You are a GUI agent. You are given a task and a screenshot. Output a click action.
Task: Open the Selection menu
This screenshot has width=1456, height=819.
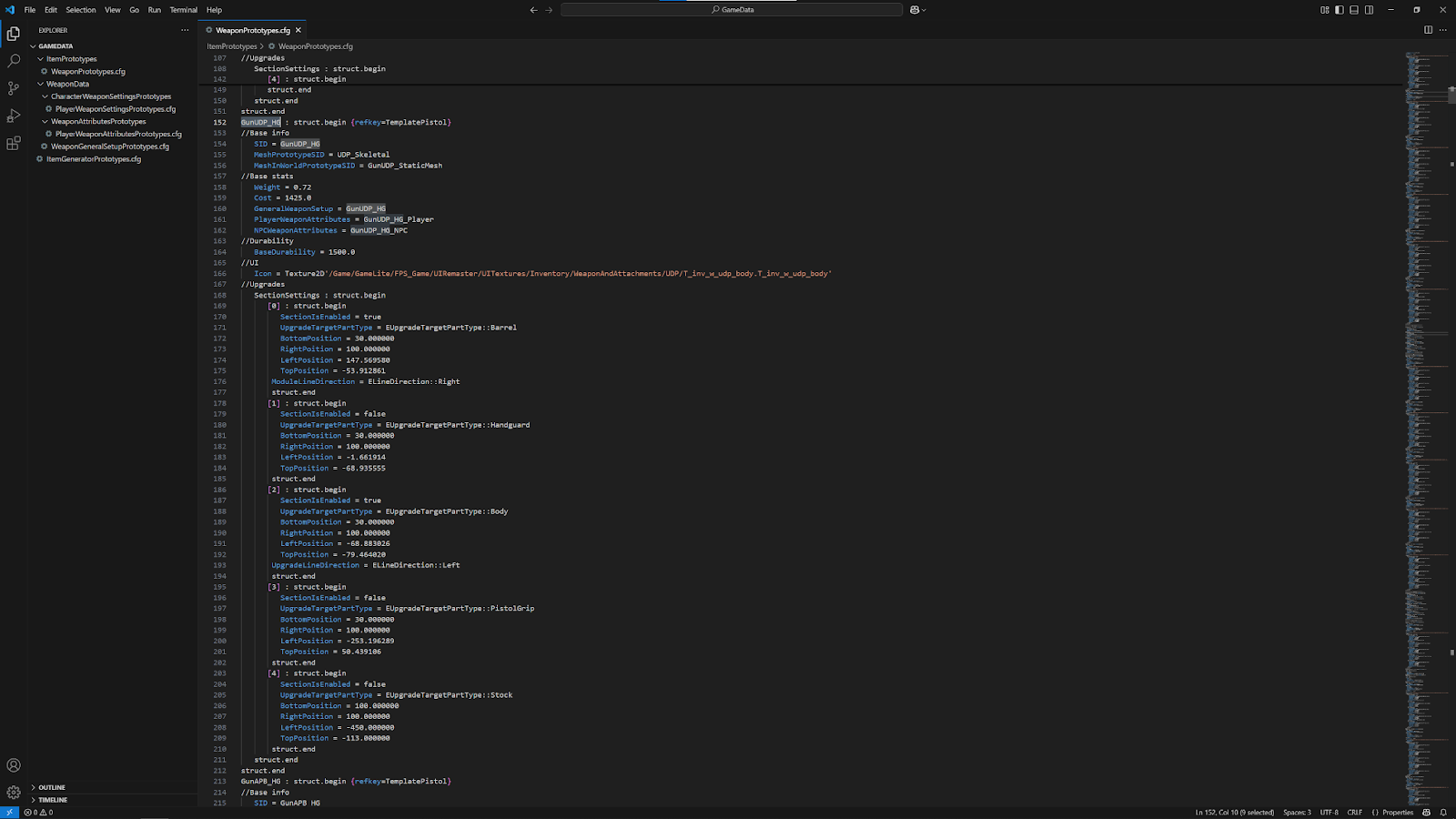coord(80,10)
